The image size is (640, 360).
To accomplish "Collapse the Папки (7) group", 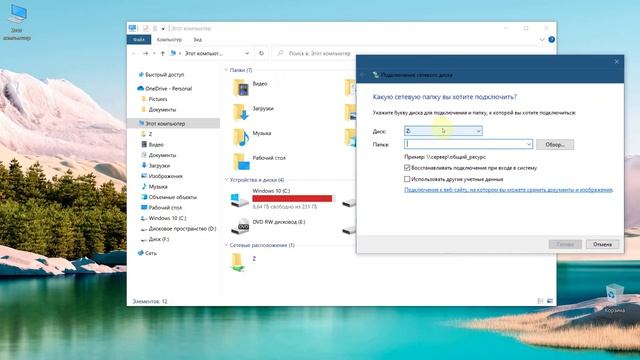I will [227, 70].
